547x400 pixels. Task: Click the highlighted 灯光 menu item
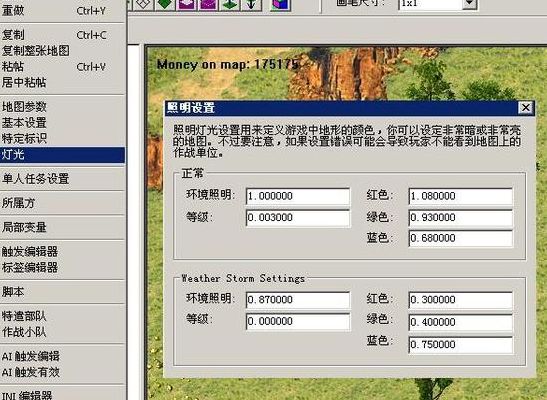[x=62, y=154]
